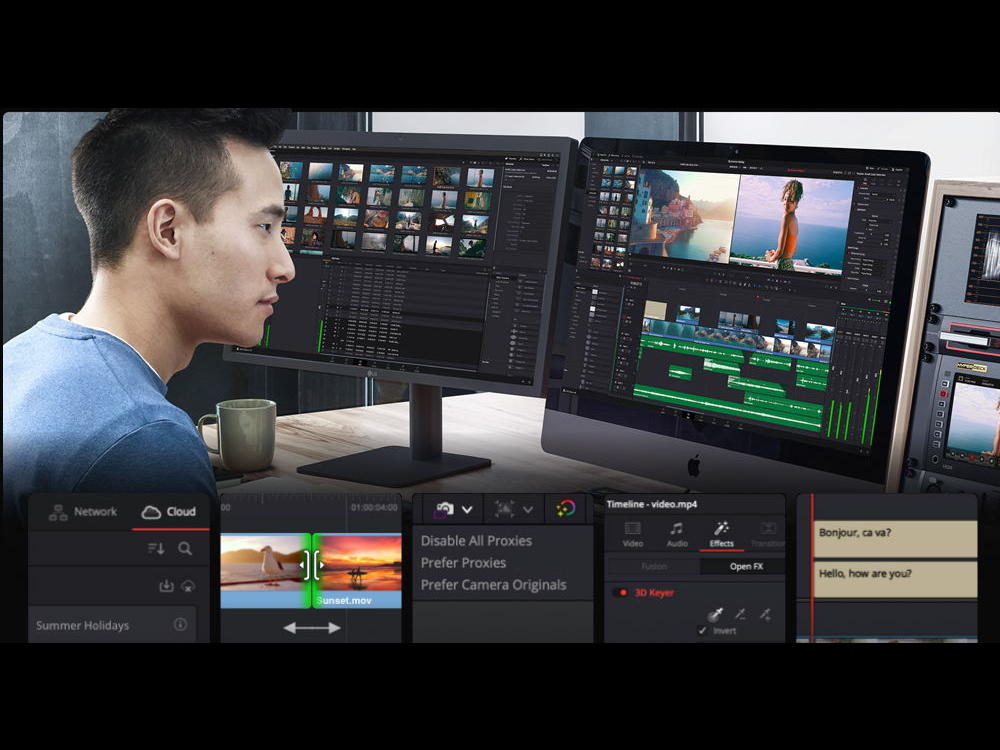Open Summer Holidays project info icon
Screen dimensions: 1000x750
tap(180, 624)
